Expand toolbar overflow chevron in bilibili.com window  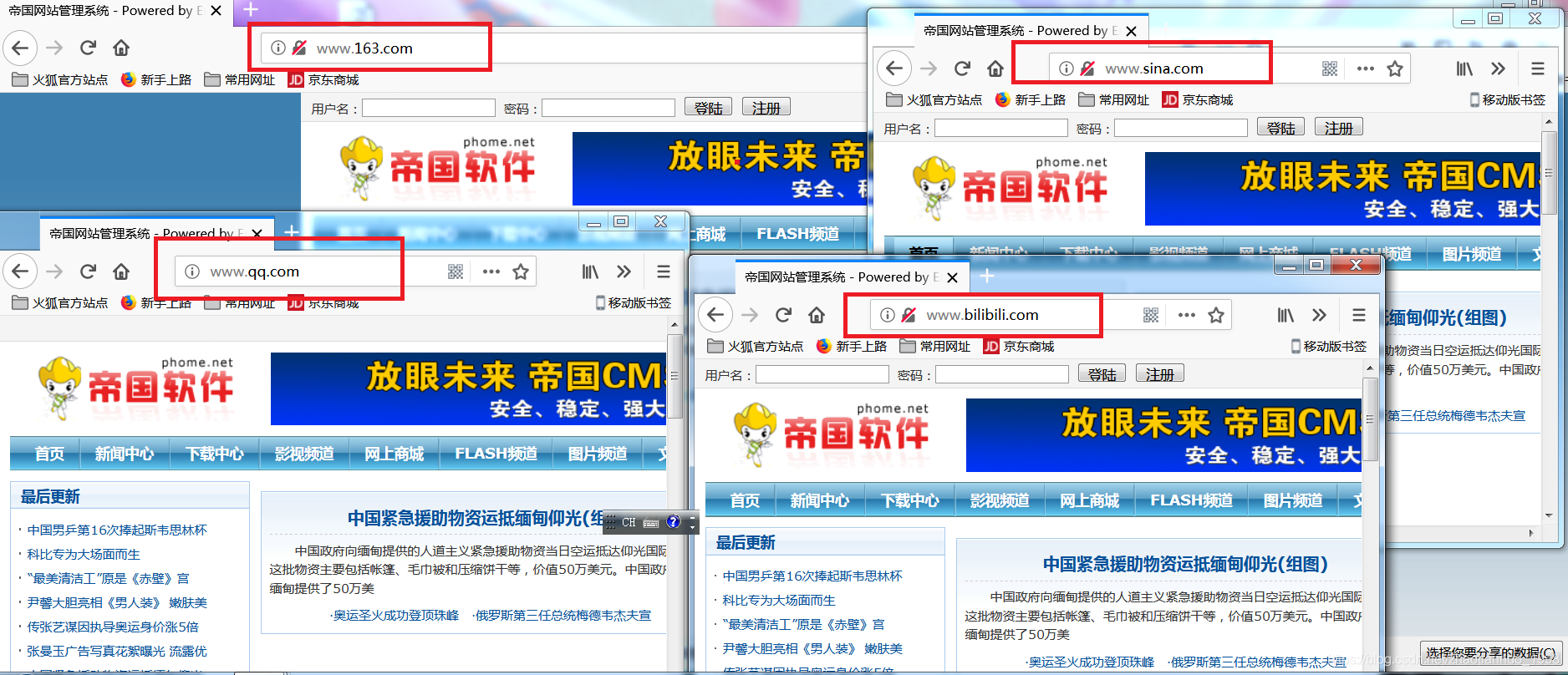(1319, 315)
